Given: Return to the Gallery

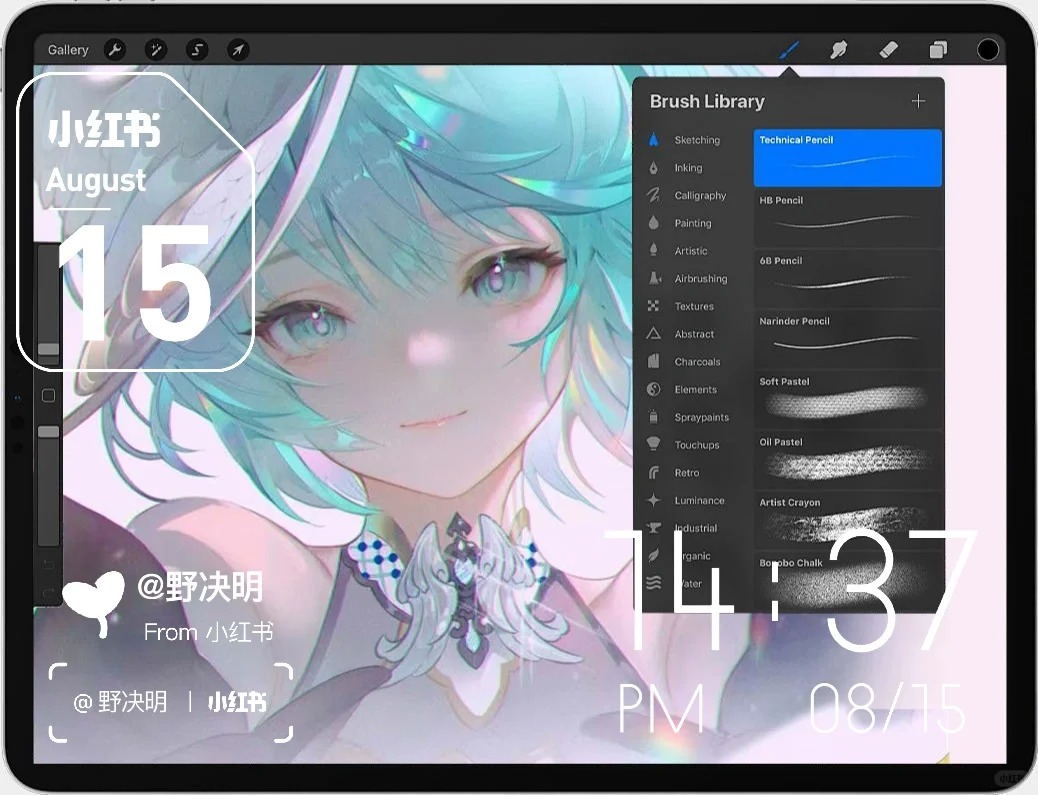Looking at the screenshot, I should 68,50.
